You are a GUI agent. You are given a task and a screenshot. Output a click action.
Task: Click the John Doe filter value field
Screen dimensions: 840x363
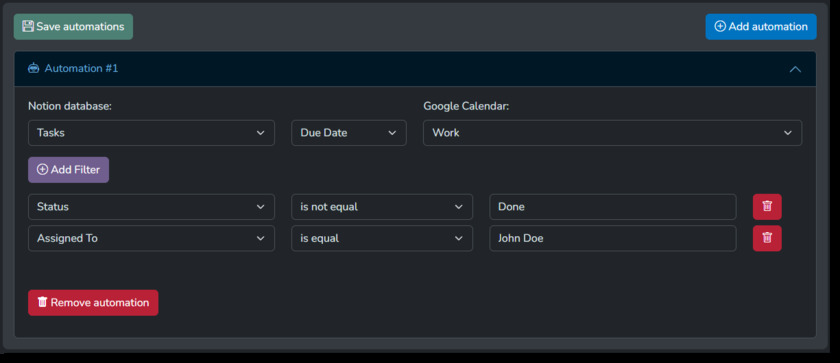click(612, 238)
